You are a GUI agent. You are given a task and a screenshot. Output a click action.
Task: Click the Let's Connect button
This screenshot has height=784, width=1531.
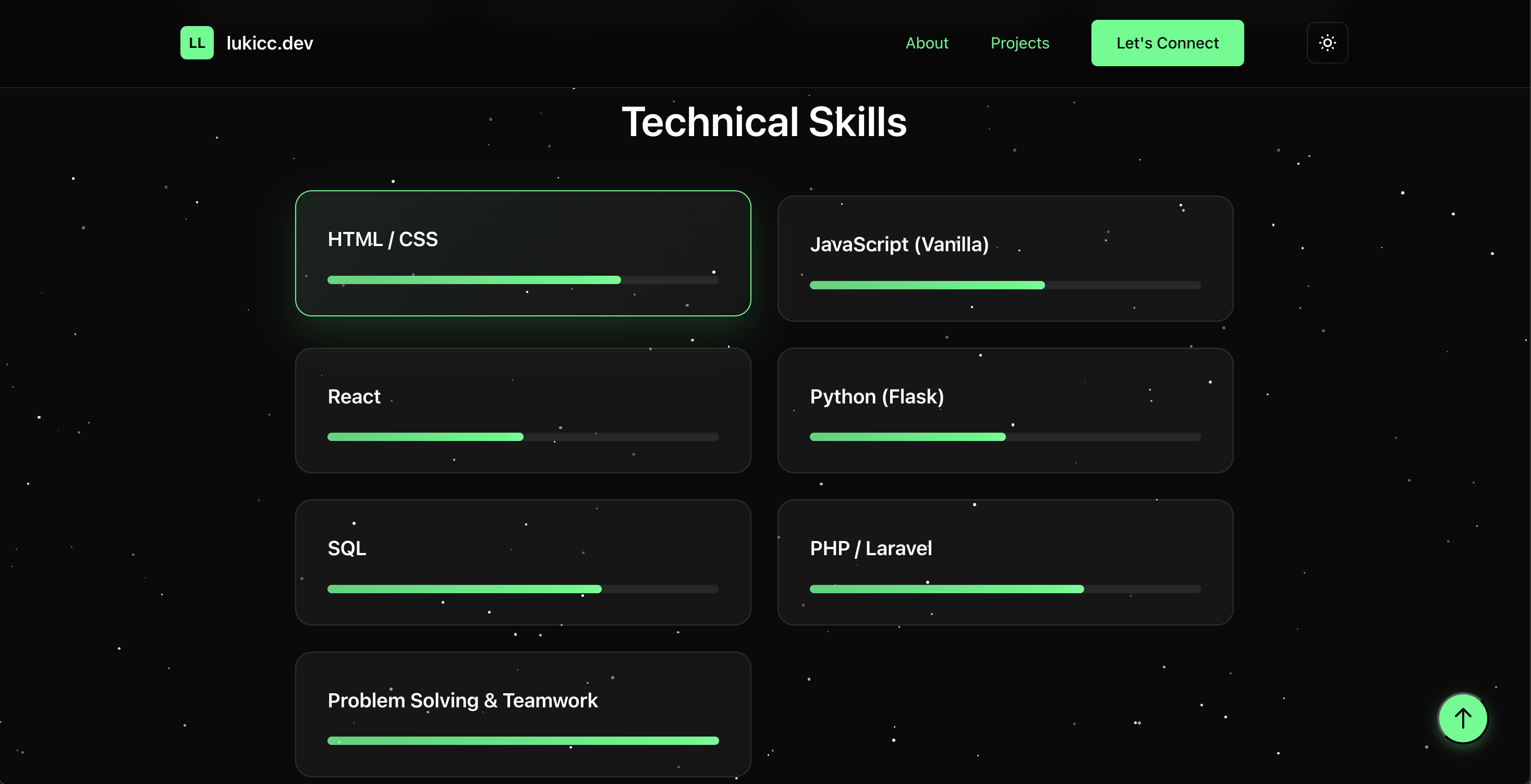(1167, 42)
